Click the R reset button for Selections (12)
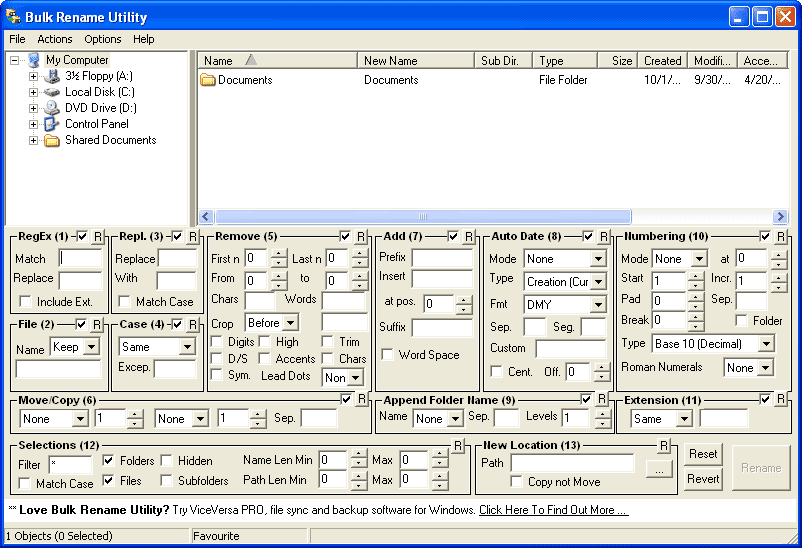The width and height of the screenshot is (802, 548). pos(458,446)
